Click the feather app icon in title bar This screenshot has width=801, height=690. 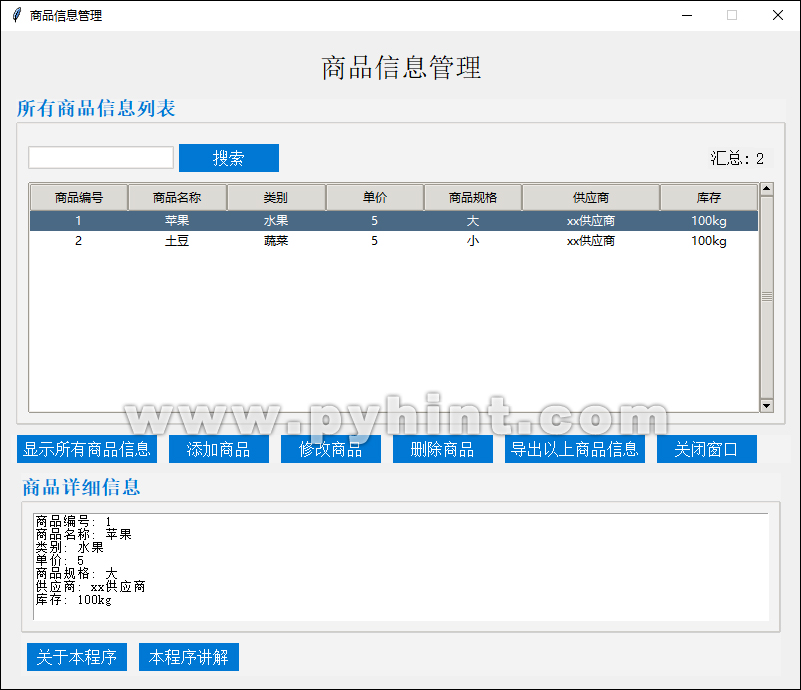click(17, 15)
